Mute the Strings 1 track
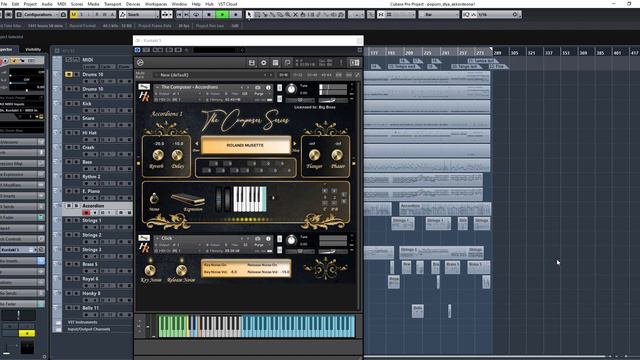The width and height of the screenshot is (640, 360). coord(69,220)
